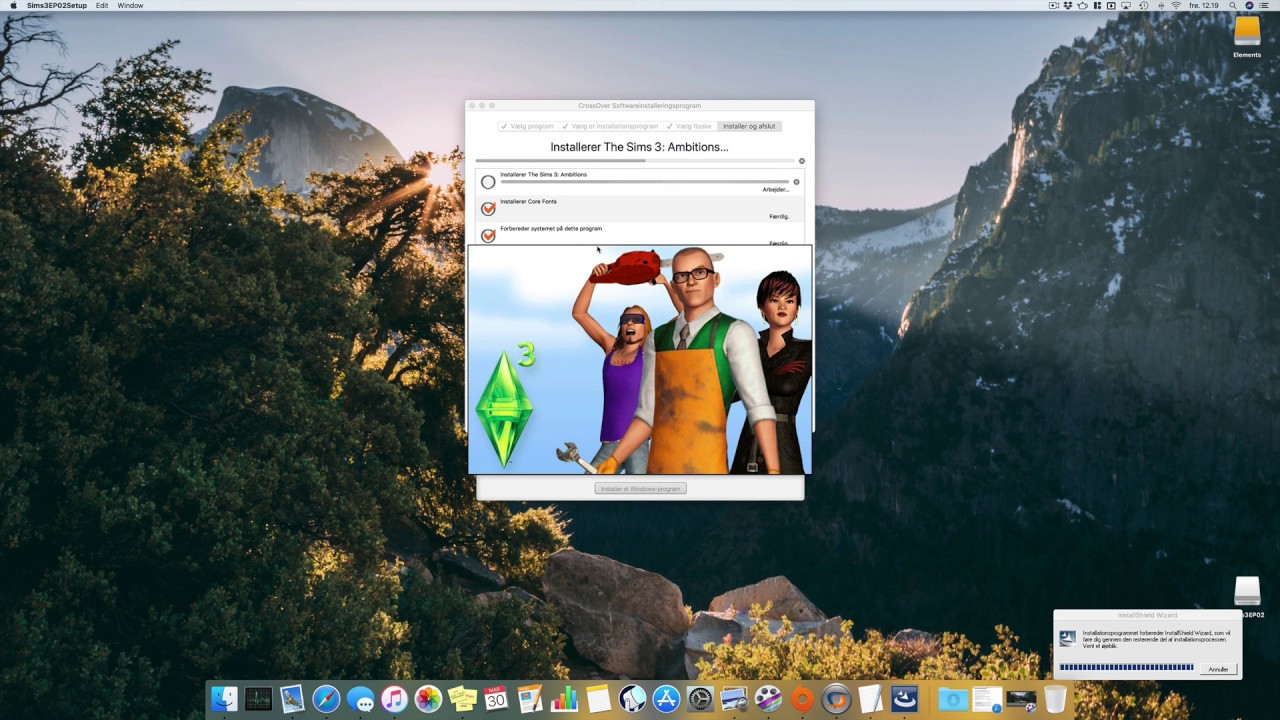
Task: Click the Forbereder systemet checkmark
Action: point(488,236)
